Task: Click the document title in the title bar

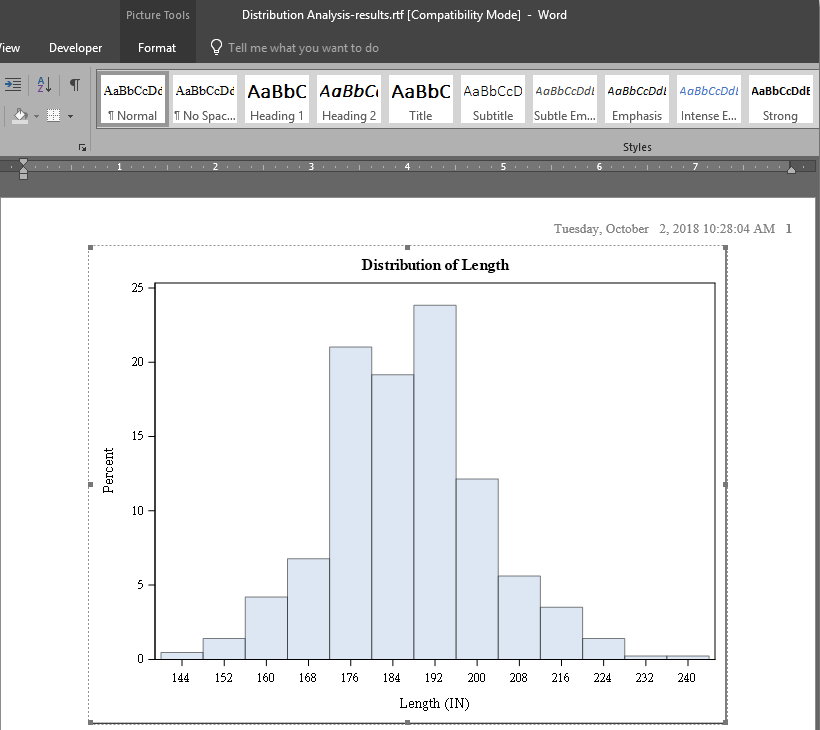Action: (x=404, y=15)
